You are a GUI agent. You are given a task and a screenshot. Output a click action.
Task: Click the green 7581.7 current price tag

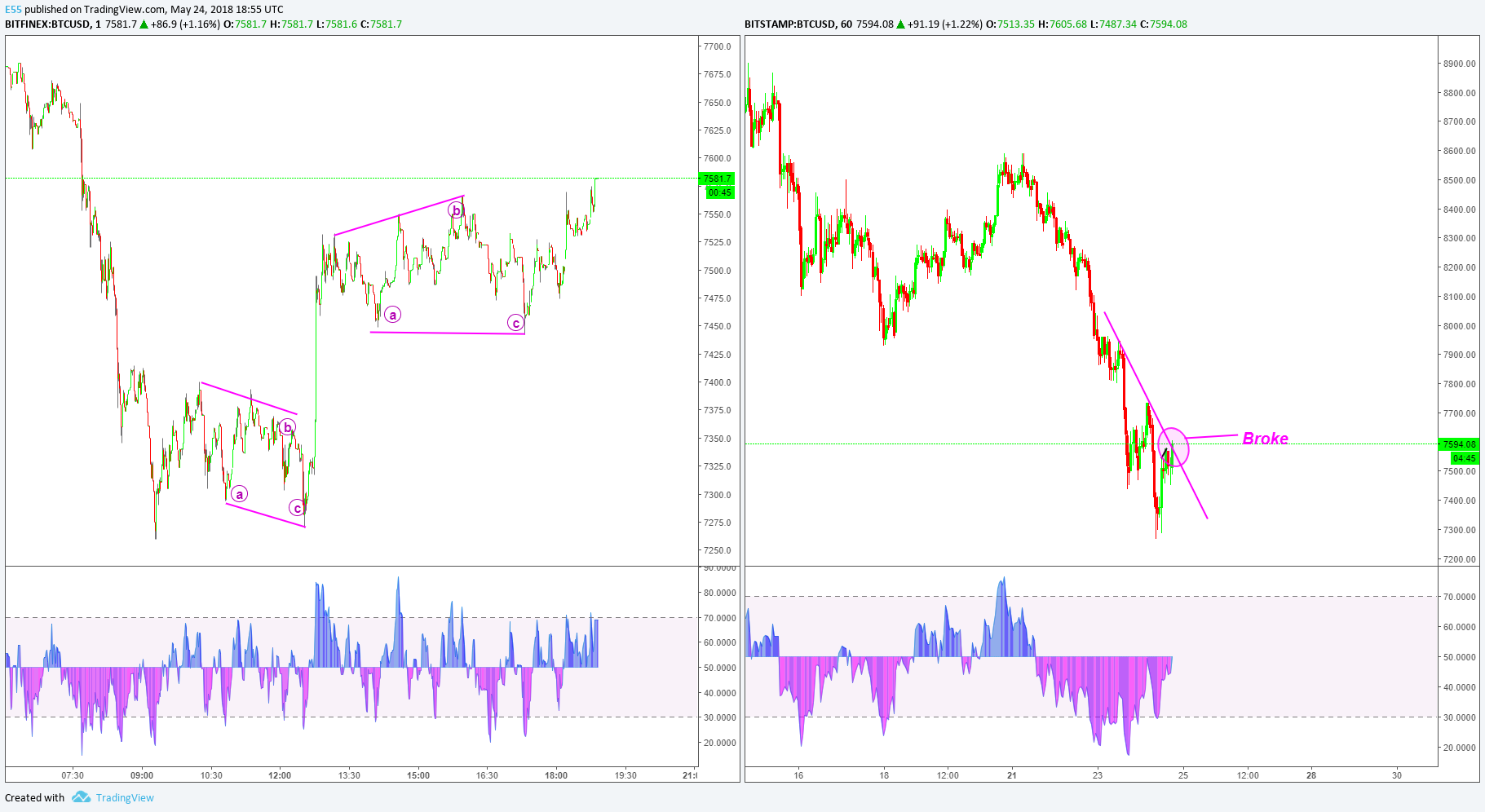point(718,179)
